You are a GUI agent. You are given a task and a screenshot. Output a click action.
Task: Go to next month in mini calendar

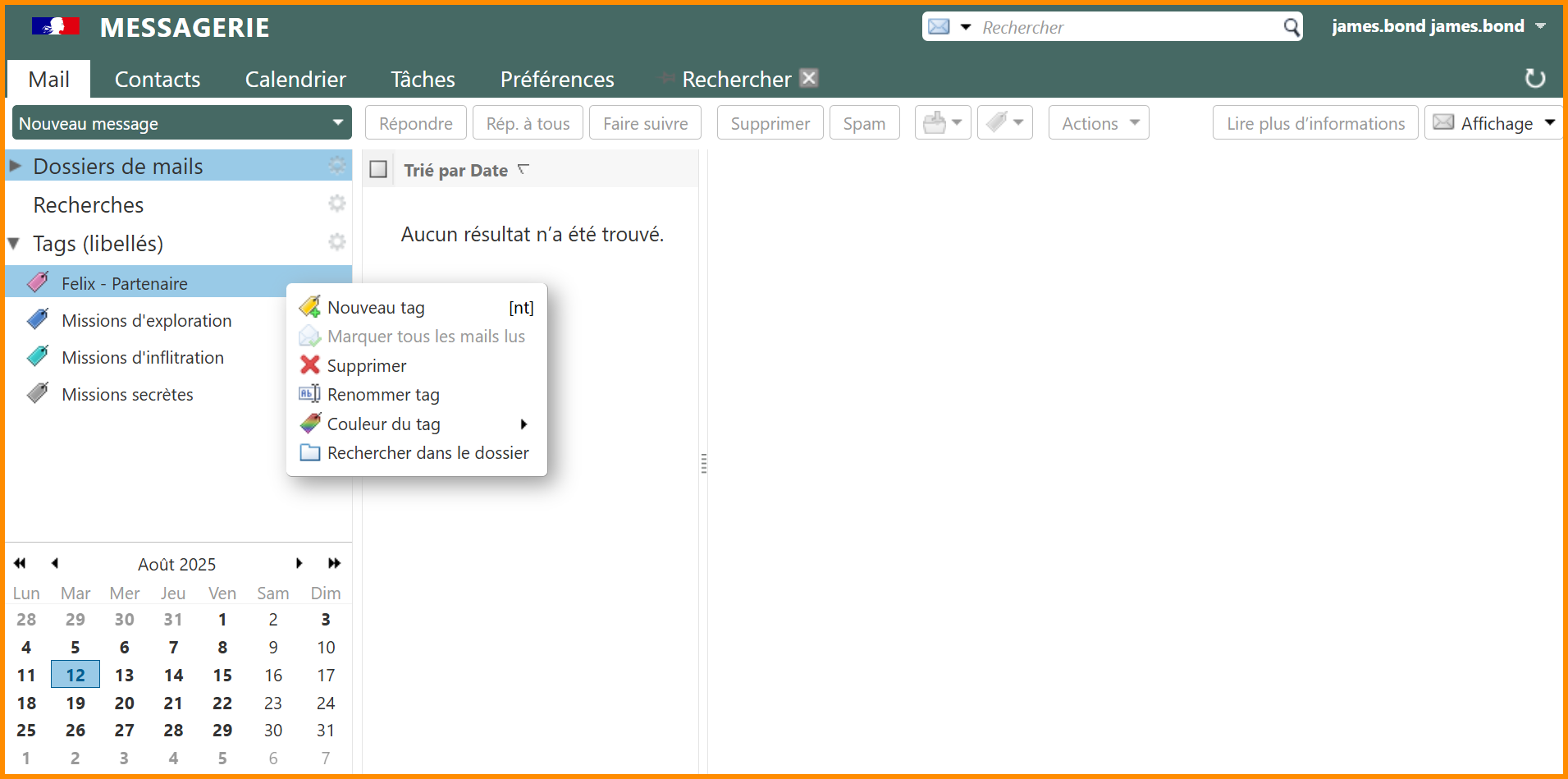[299, 563]
